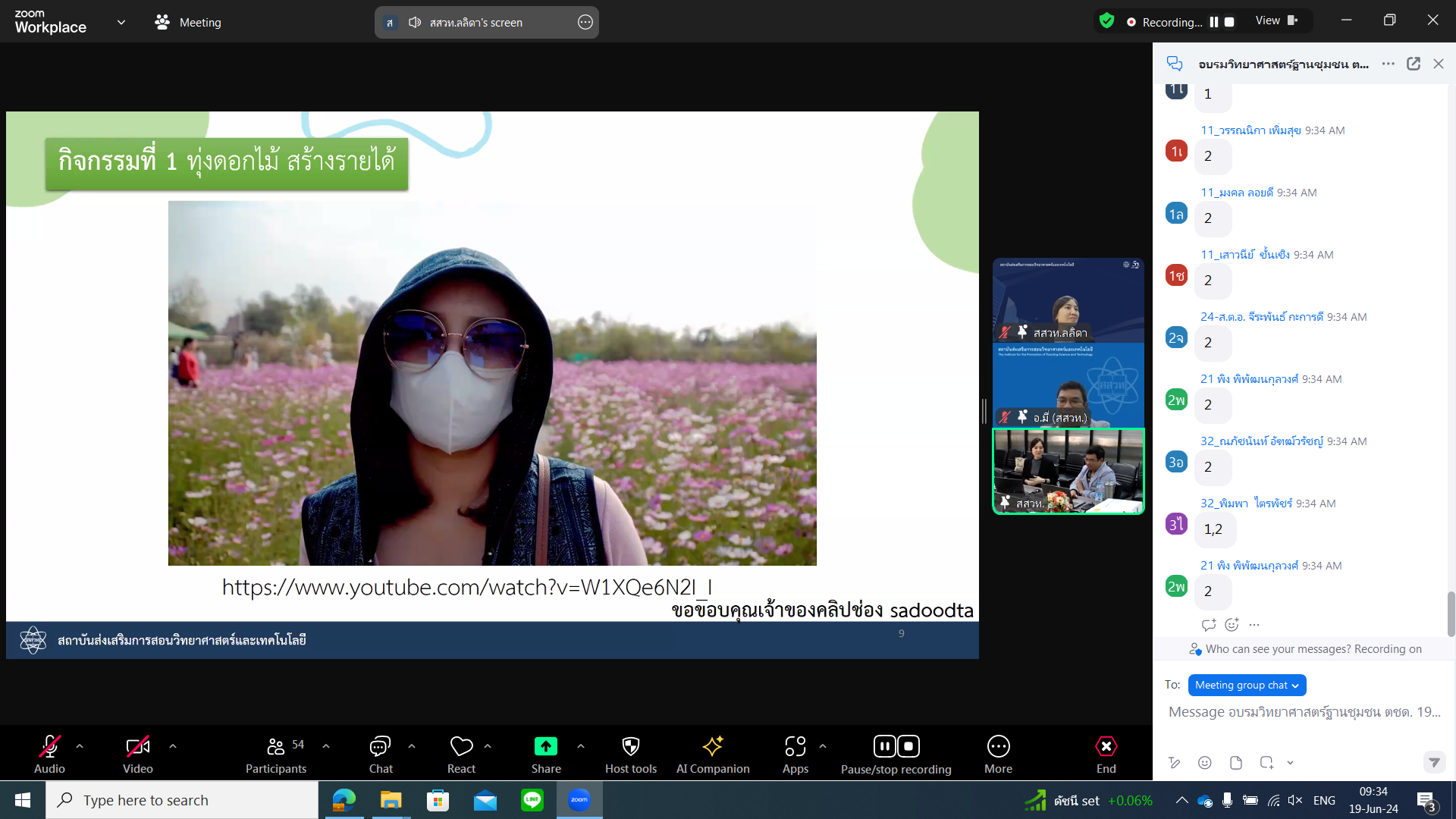Expand React options arrow
The image size is (1456, 819).
point(488,746)
